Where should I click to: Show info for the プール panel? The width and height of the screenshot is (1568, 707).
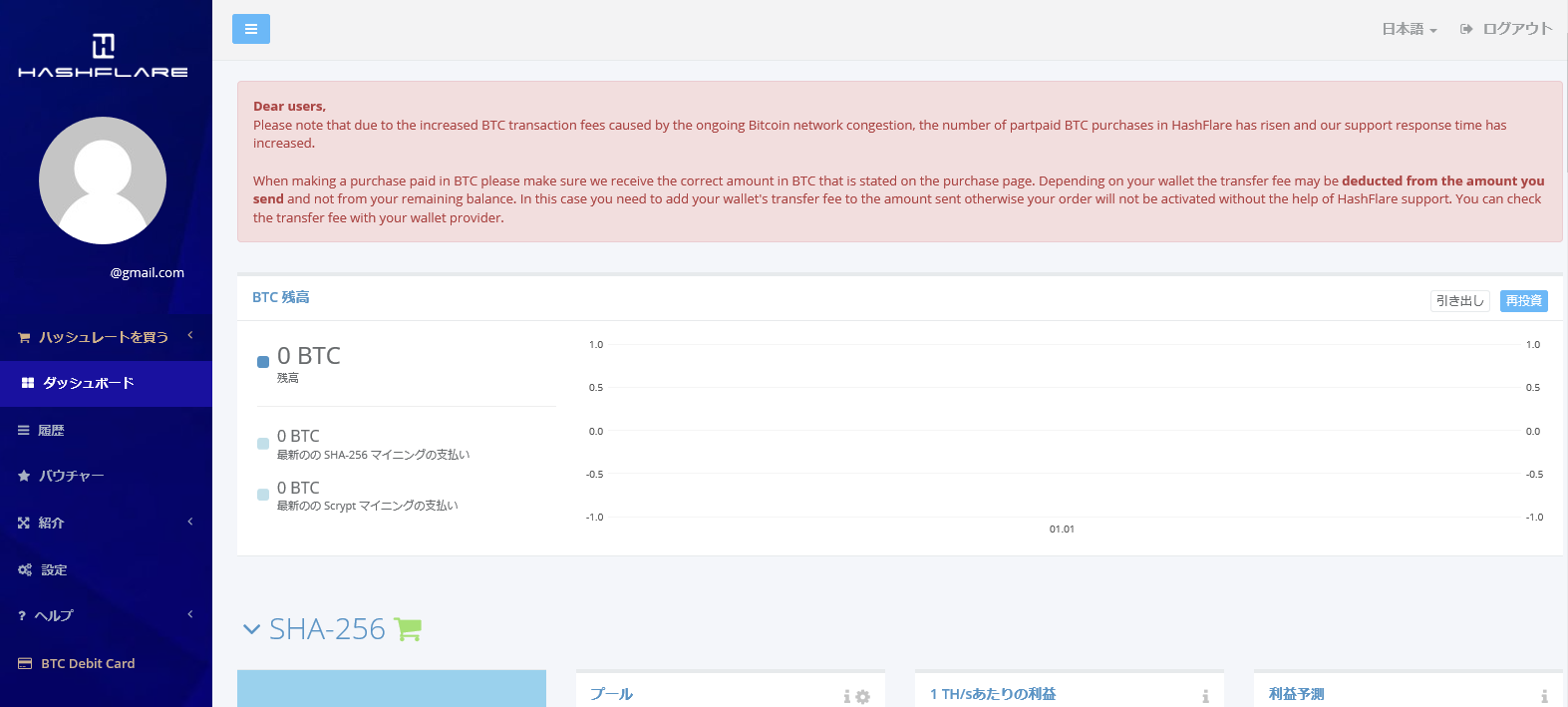pyautogui.click(x=847, y=697)
